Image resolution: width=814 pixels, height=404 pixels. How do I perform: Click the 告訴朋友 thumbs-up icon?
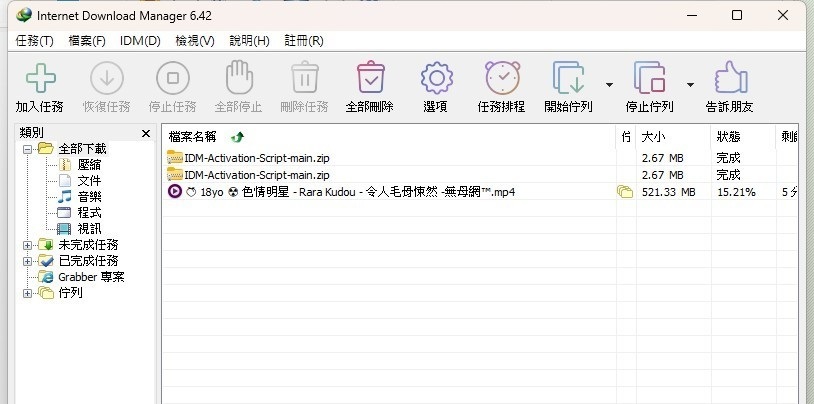pyautogui.click(x=730, y=78)
